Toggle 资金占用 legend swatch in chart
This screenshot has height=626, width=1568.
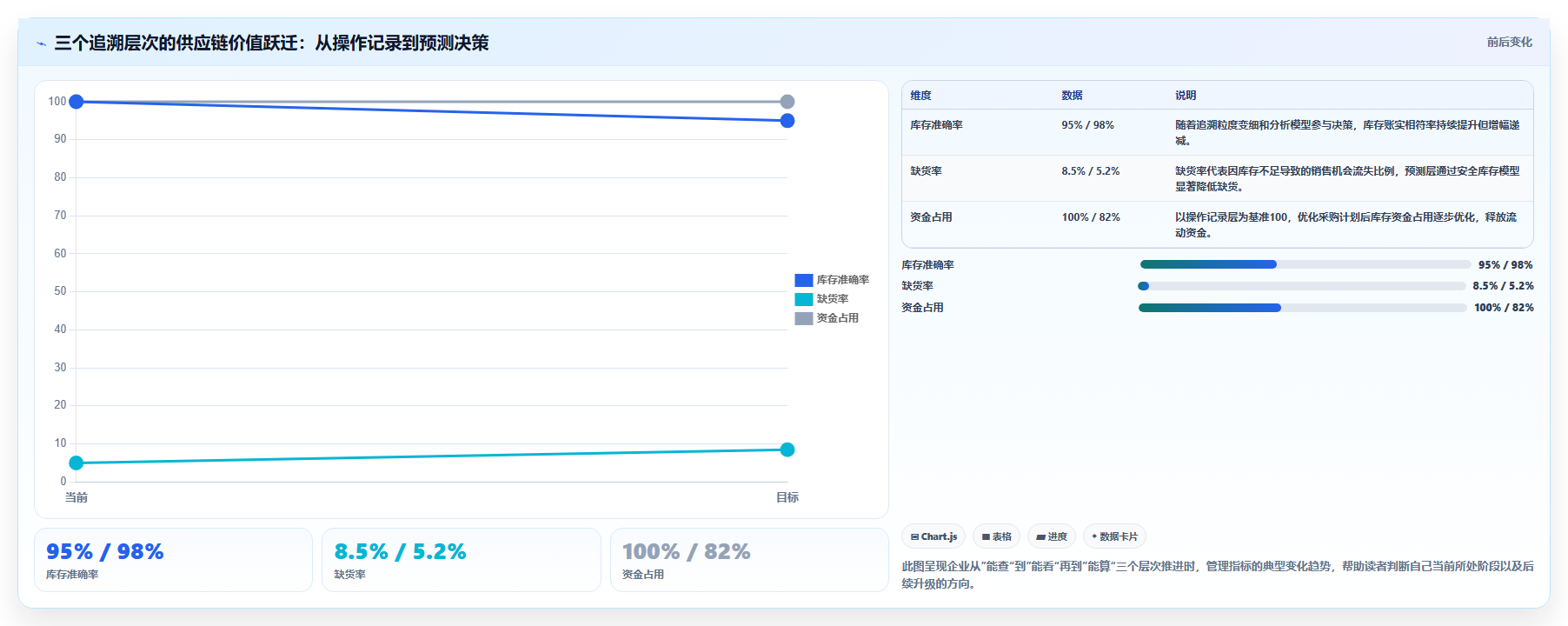click(x=803, y=318)
